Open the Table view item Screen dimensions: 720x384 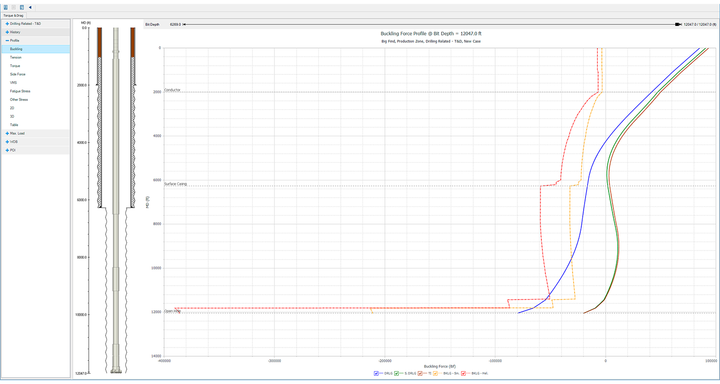36,125
